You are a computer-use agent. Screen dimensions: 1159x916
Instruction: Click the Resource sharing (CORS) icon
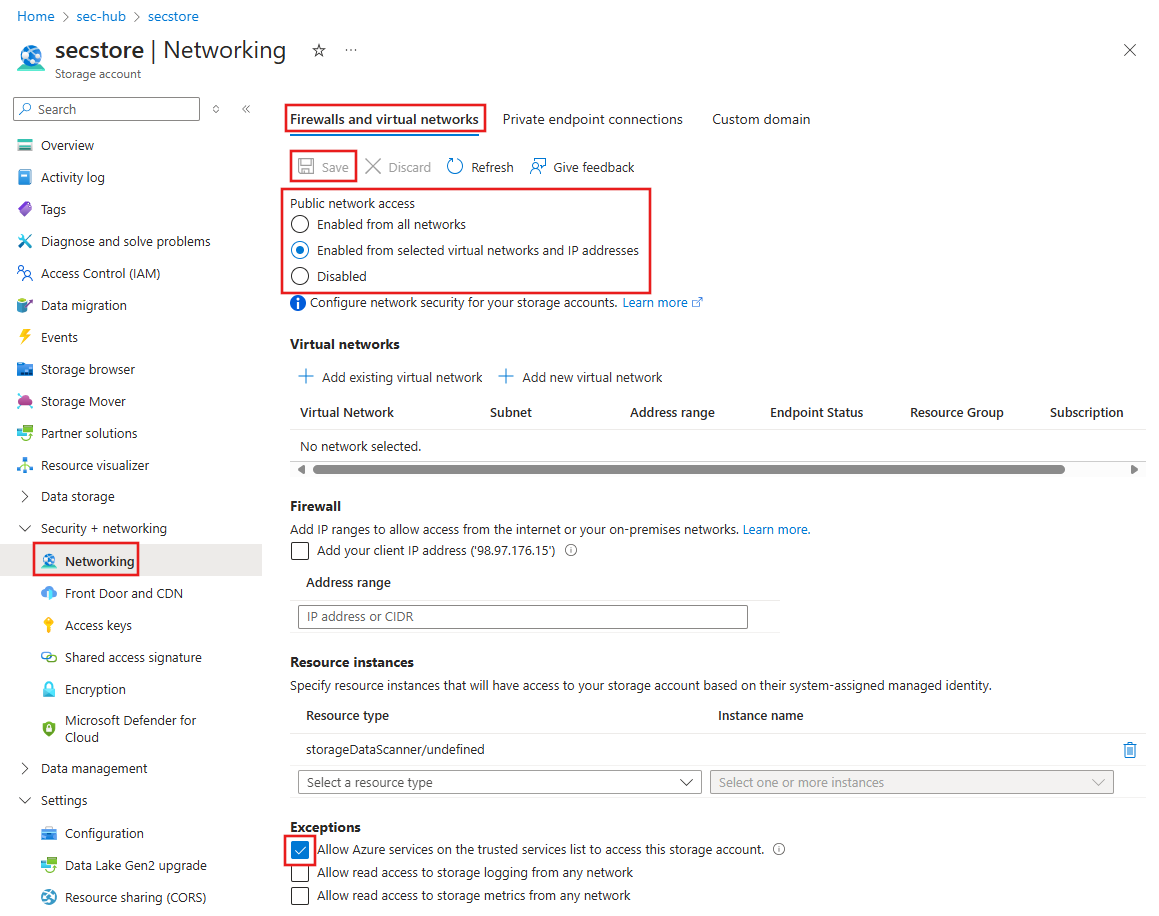pyautogui.click(x=49, y=897)
